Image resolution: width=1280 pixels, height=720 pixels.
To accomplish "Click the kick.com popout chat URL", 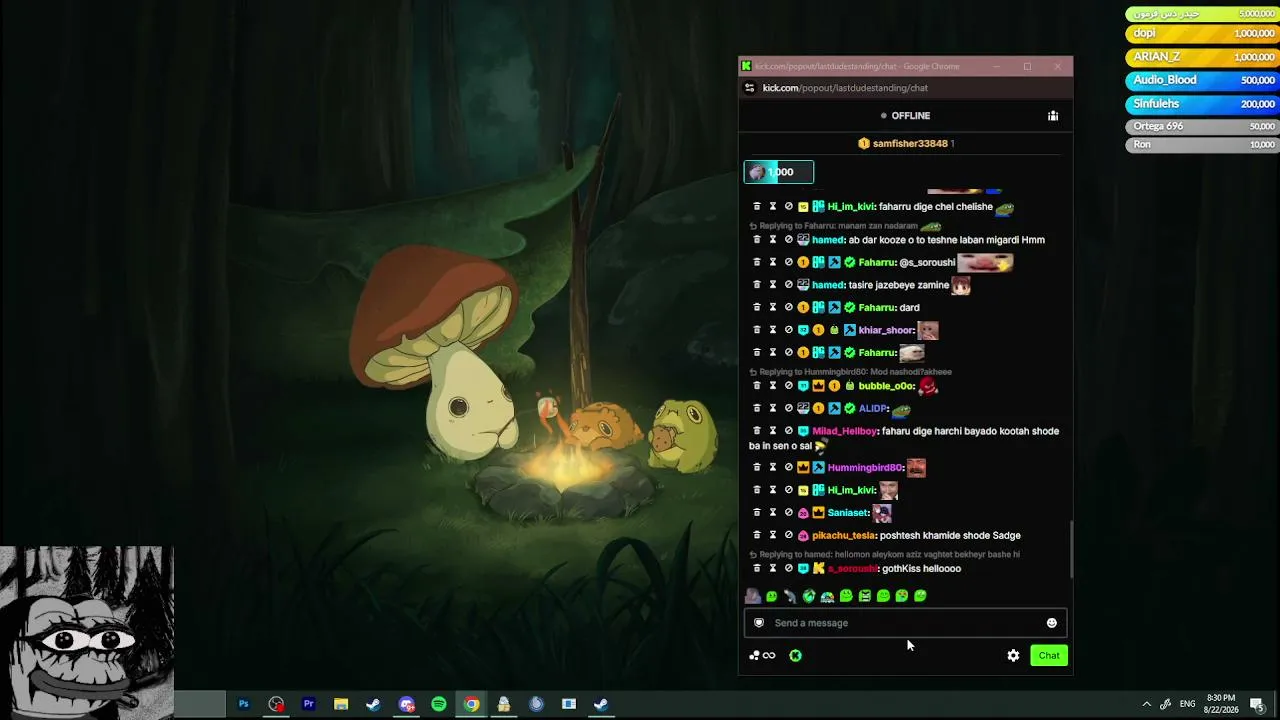I will [846, 88].
